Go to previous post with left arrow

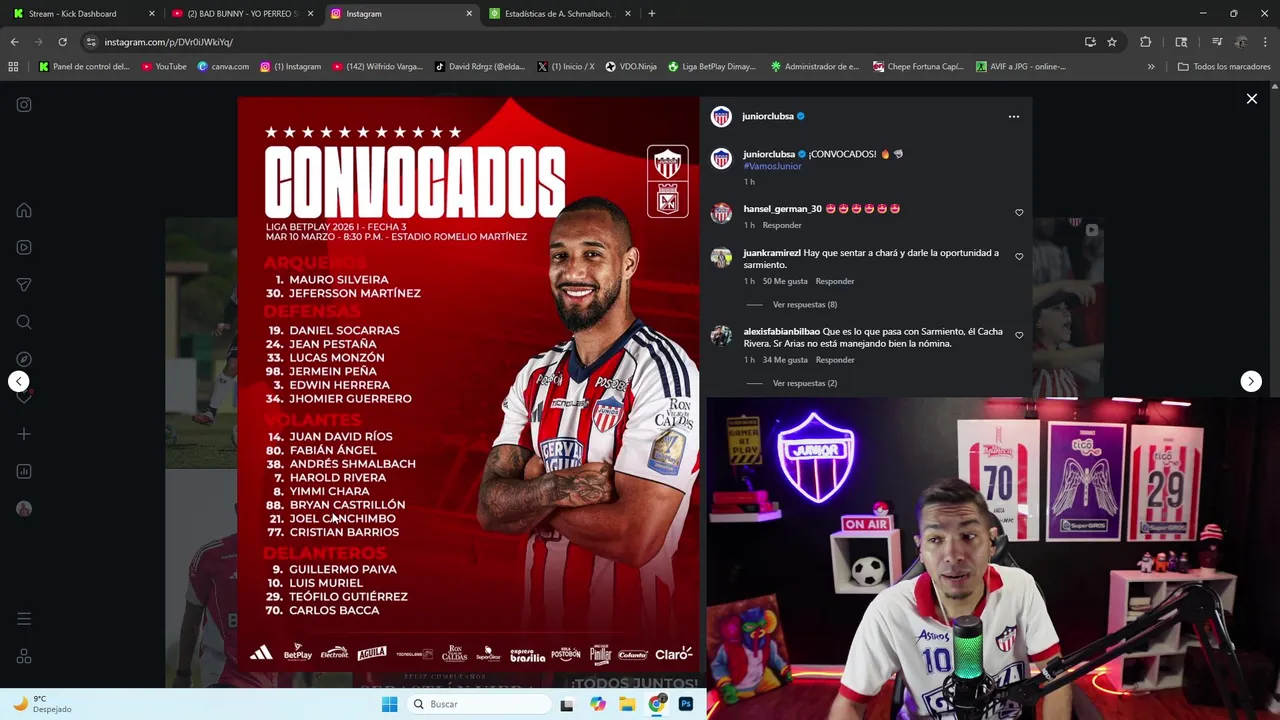(18, 381)
